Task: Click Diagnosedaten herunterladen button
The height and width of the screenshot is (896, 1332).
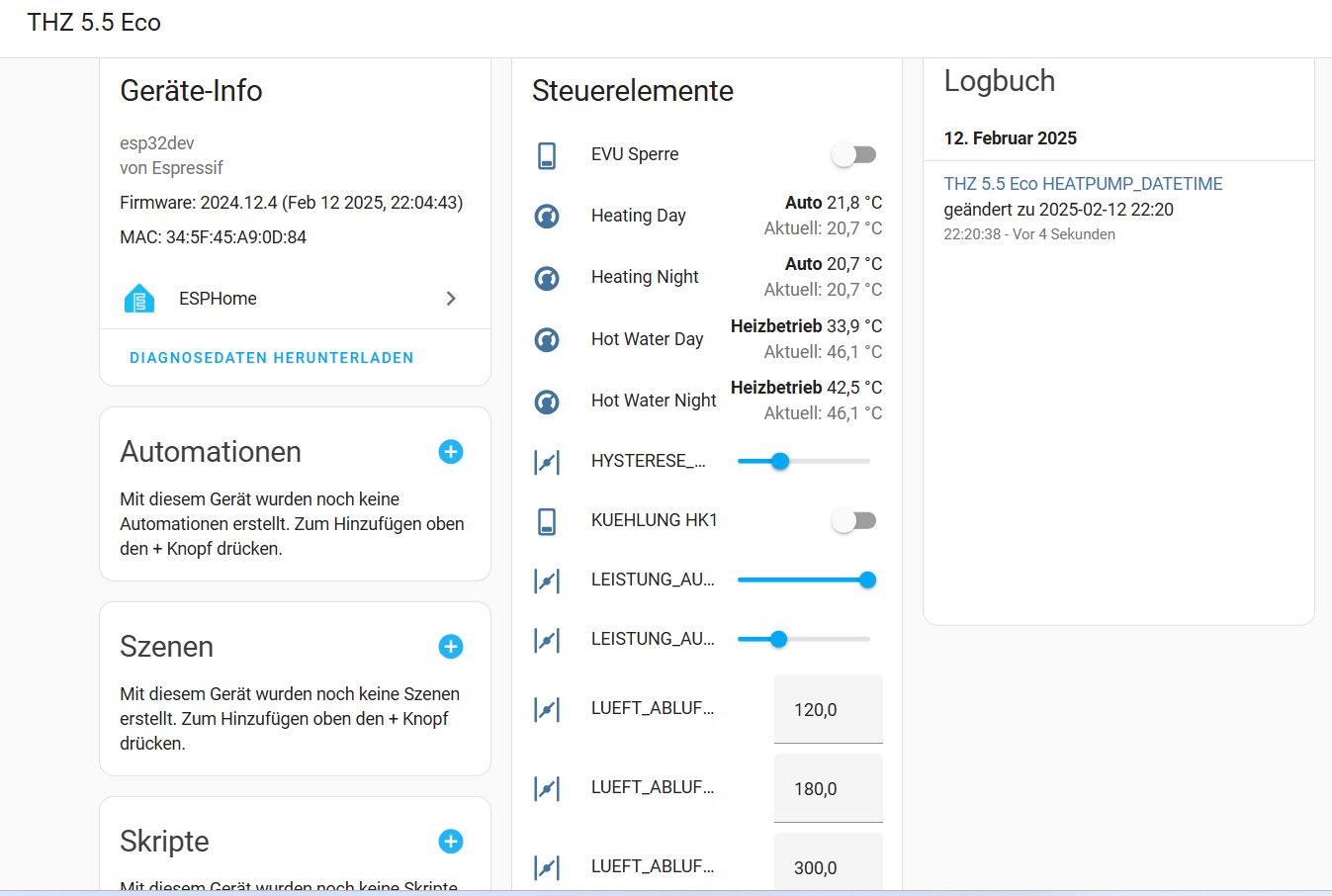Action: pos(272,358)
